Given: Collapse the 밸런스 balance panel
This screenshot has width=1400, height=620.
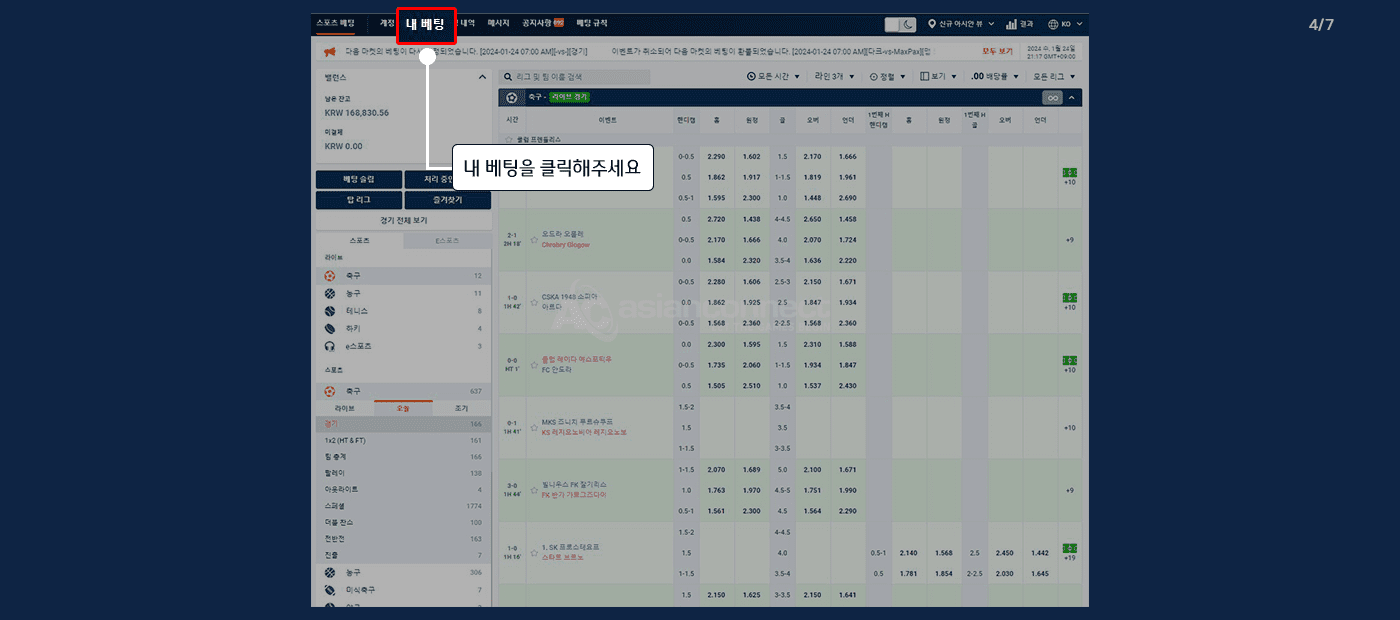Looking at the screenshot, I should [482, 77].
